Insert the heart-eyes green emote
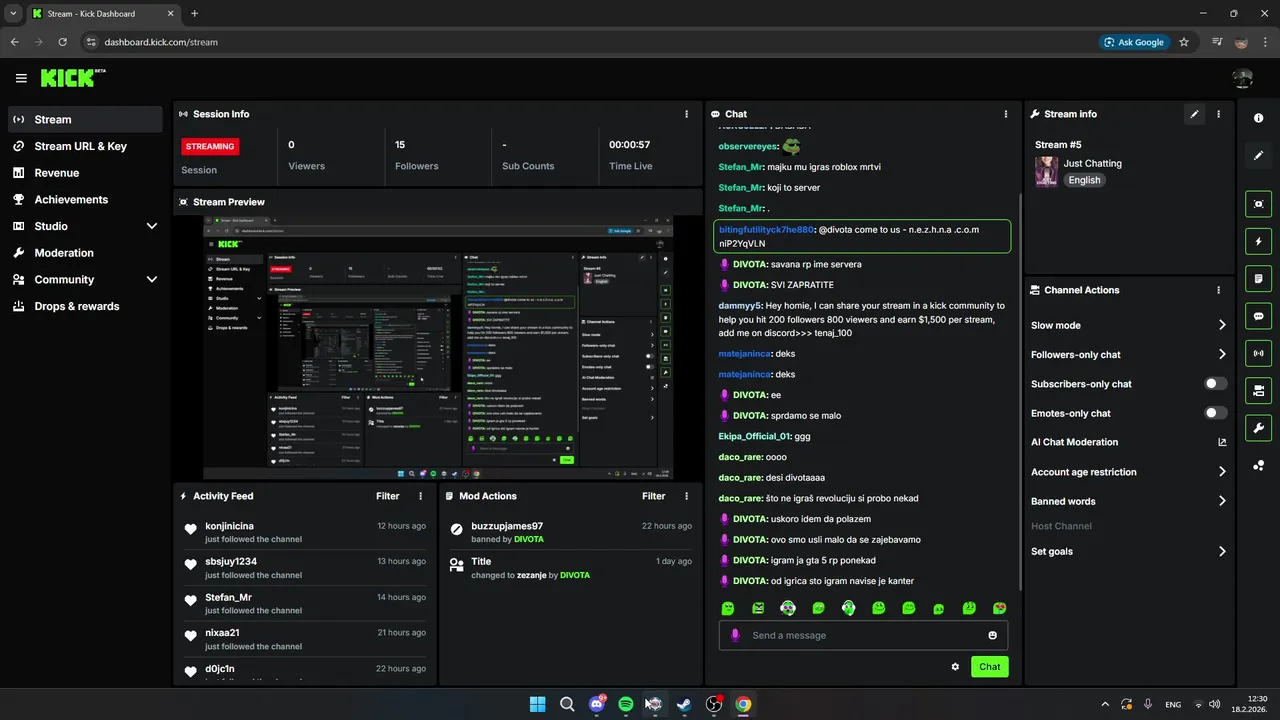Viewport: 1280px width, 720px height. pos(999,608)
